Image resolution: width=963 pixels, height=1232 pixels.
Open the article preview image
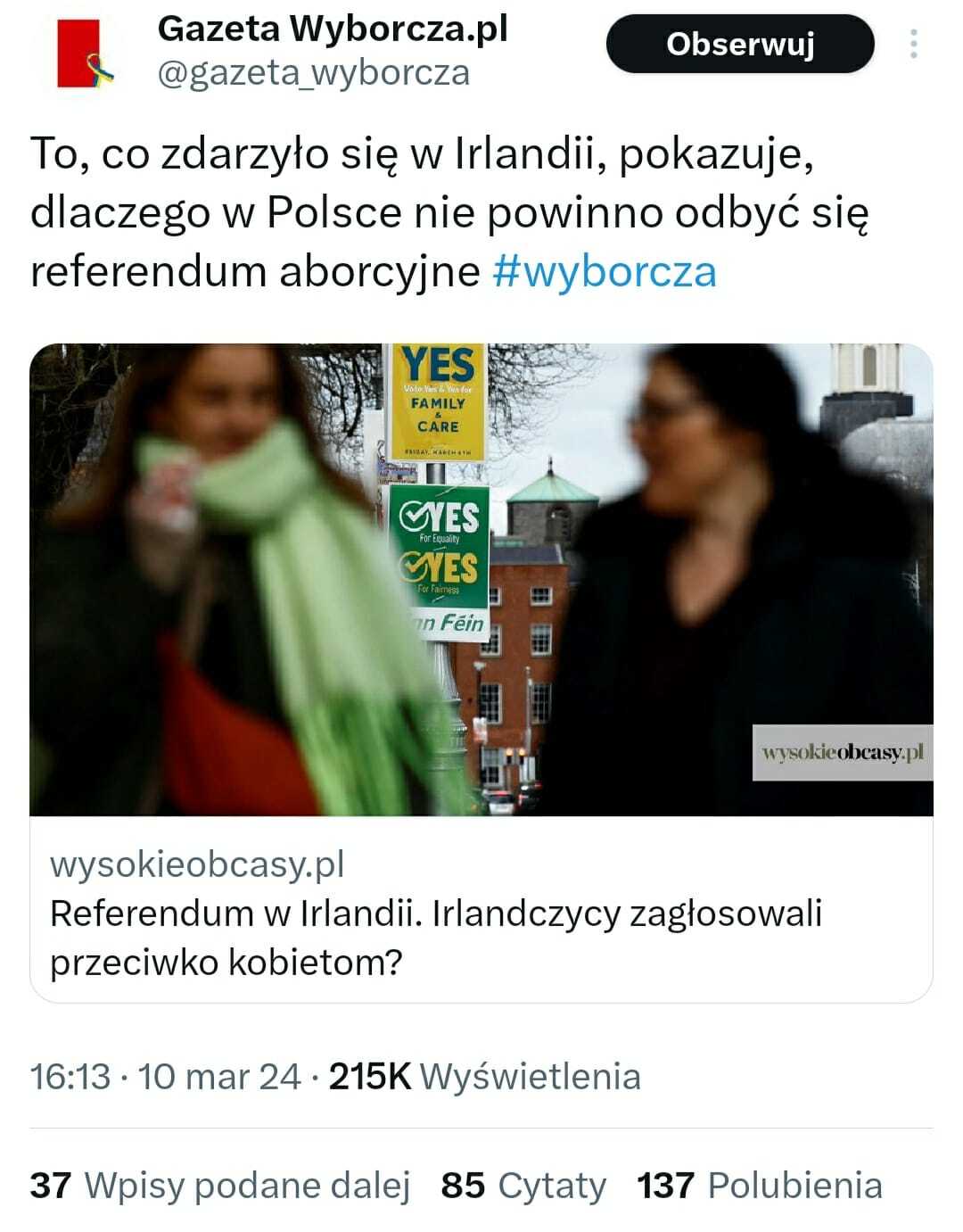(x=481, y=580)
